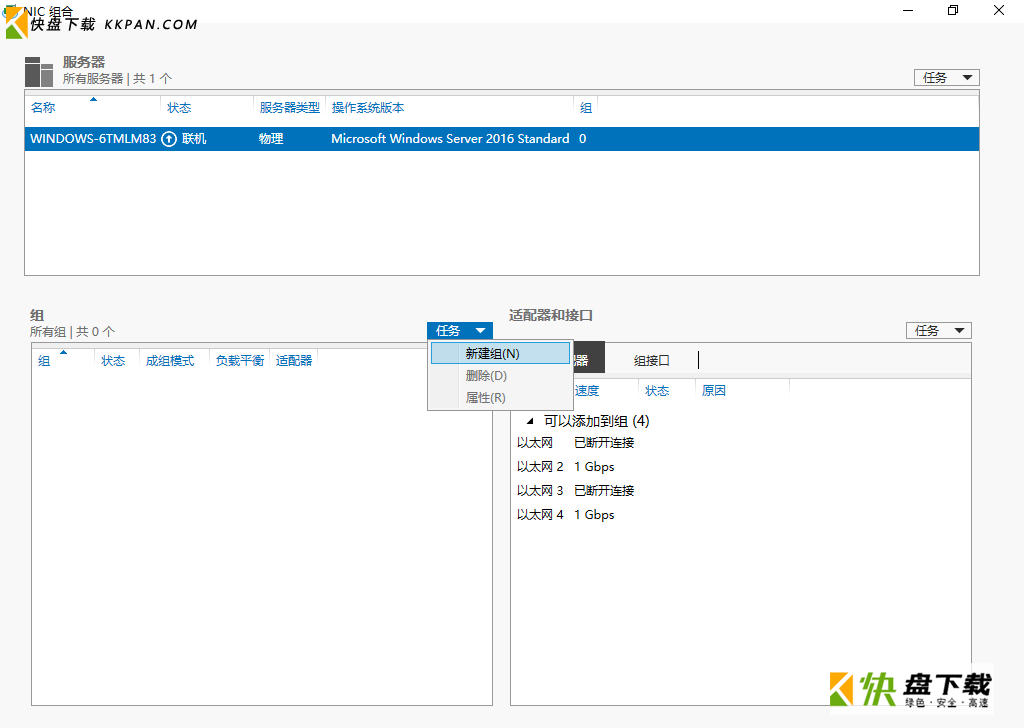Select the 以太网 4 adapter row
1024x728 pixels.
click(x=741, y=514)
